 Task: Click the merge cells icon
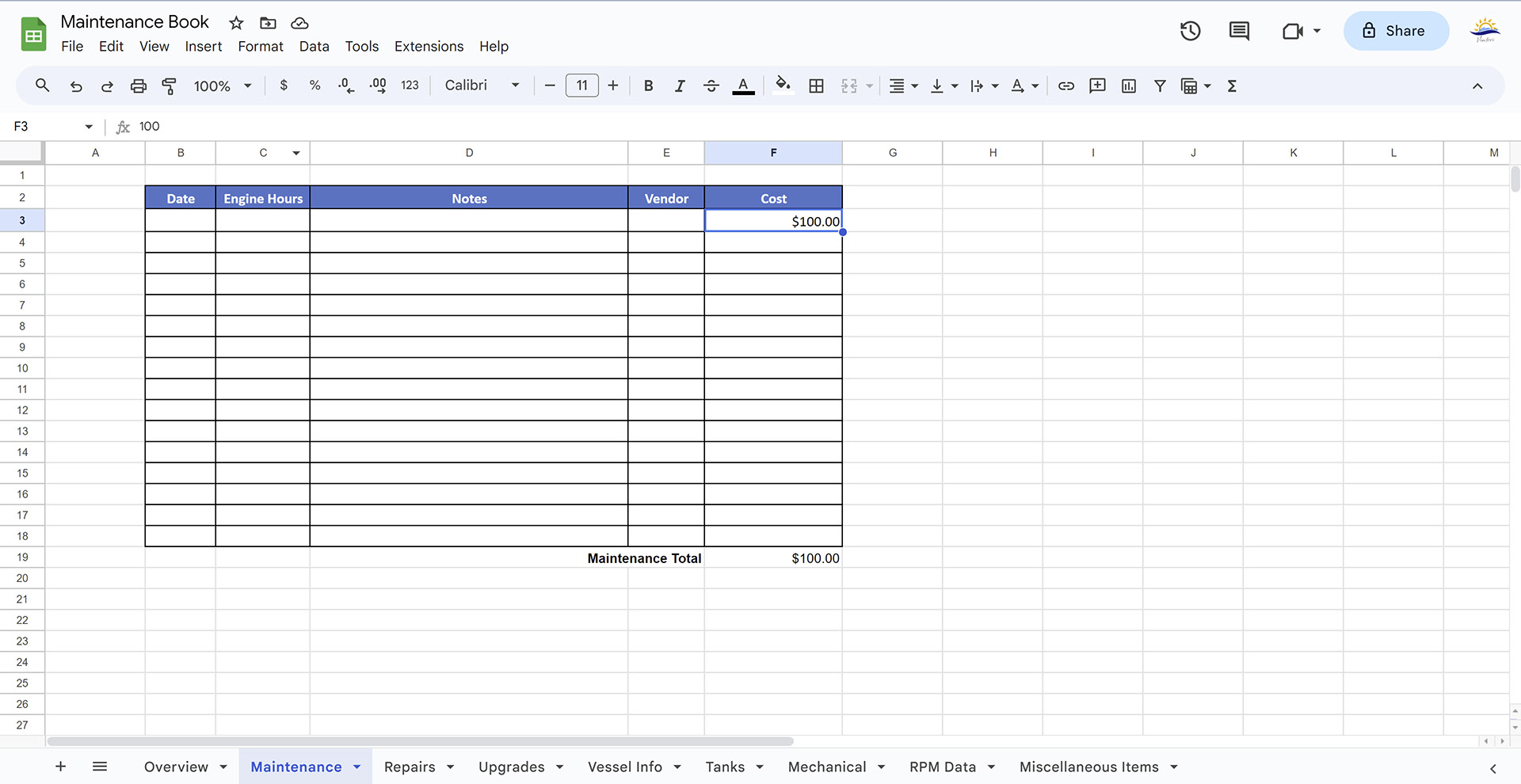[x=849, y=86]
